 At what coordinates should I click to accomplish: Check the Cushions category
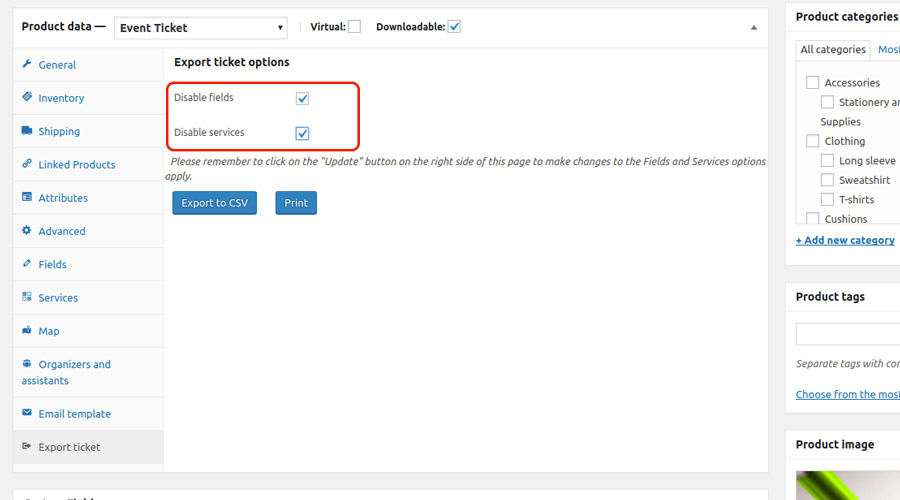click(x=812, y=218)
